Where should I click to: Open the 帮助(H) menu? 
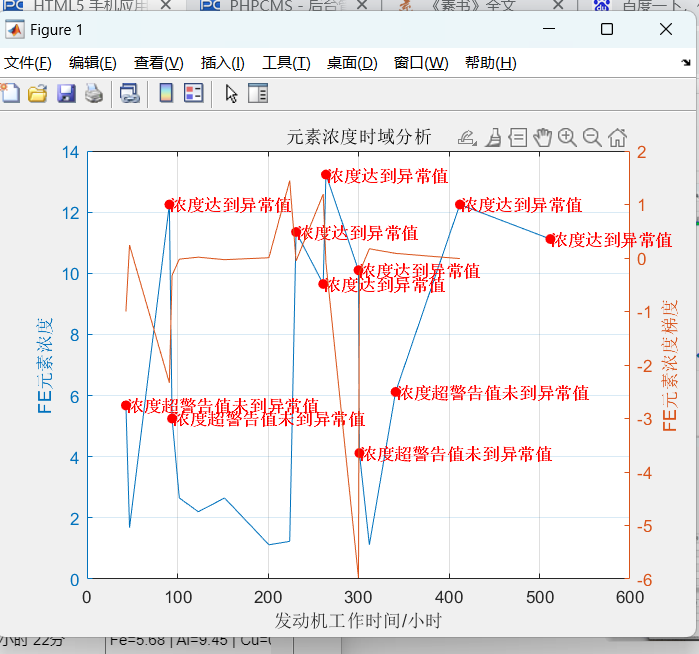(491, 63)
